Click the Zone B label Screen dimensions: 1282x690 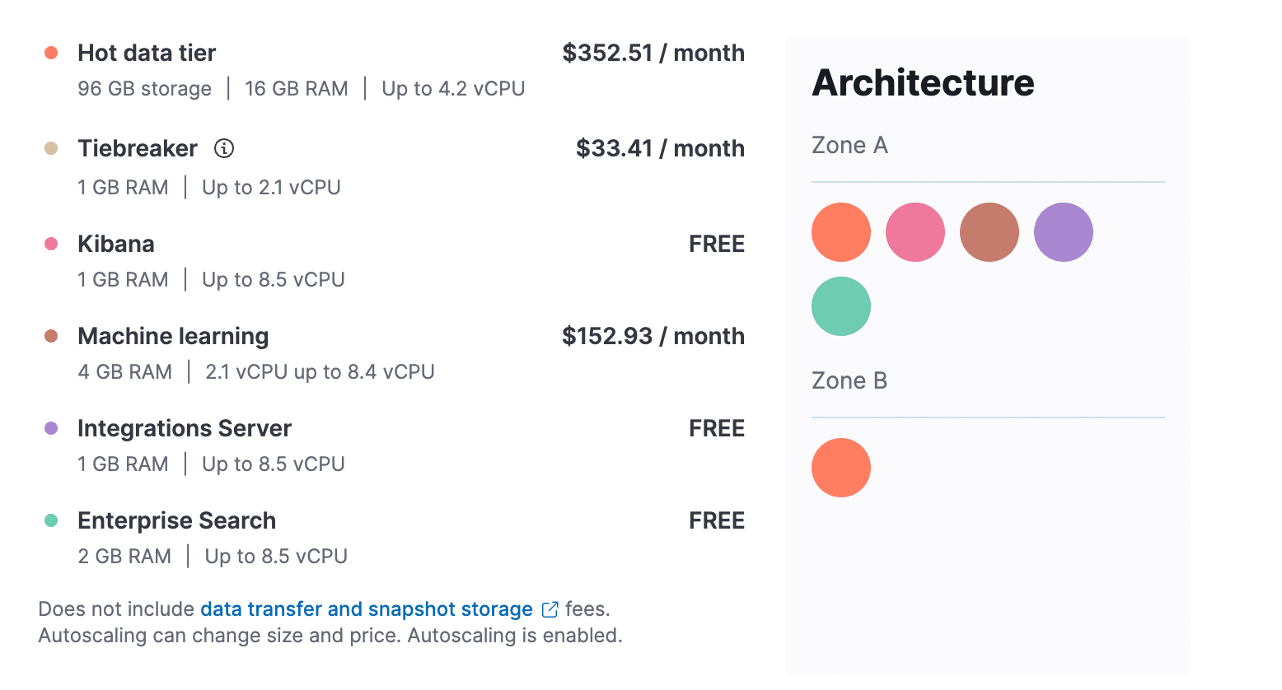(849, 381)
